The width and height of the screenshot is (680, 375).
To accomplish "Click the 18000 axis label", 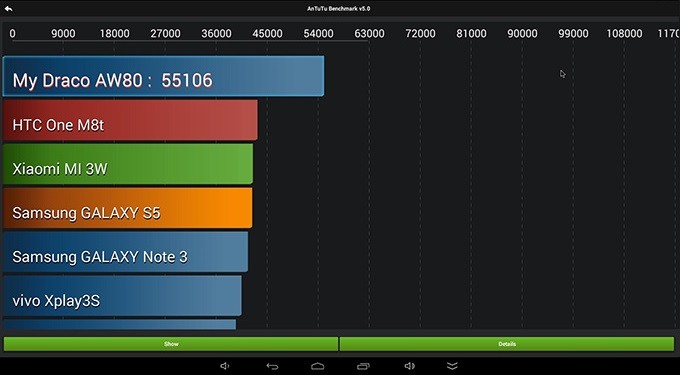I will (114, 34).
